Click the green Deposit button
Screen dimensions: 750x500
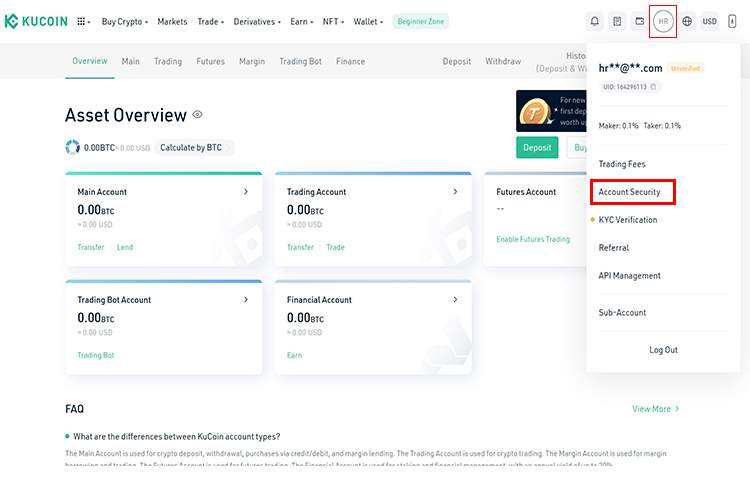pos(537,147)
